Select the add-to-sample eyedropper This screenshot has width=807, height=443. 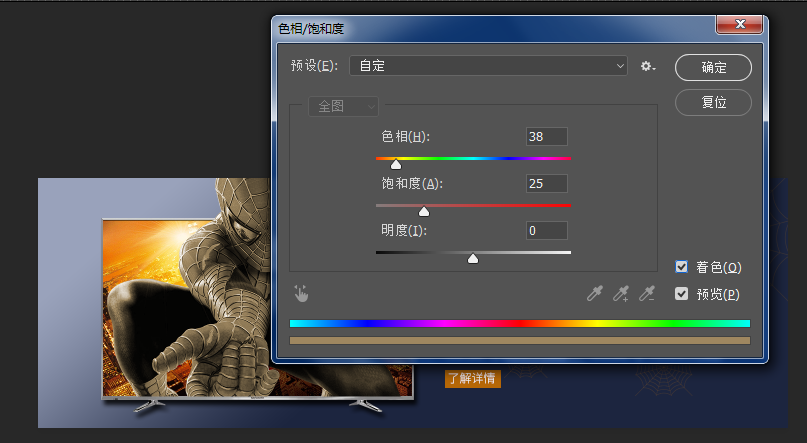(x=621, y=294)
